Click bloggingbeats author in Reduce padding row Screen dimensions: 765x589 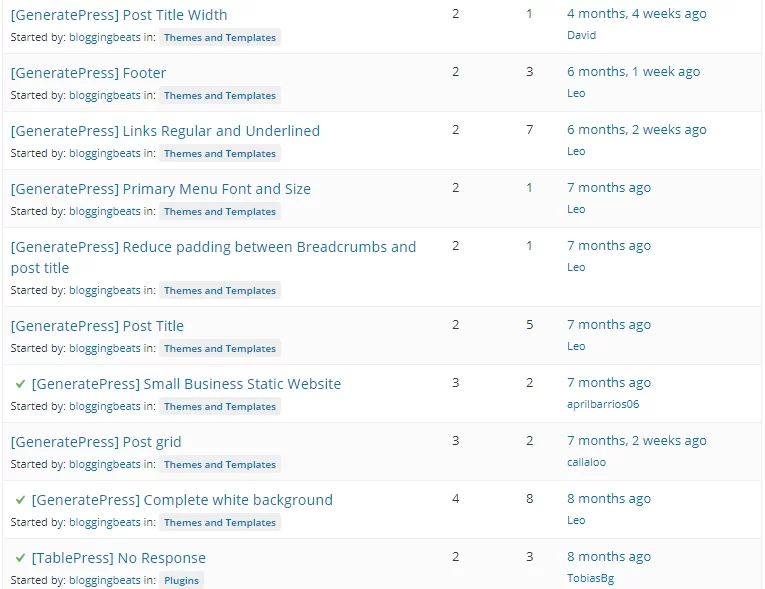point(105,291)
